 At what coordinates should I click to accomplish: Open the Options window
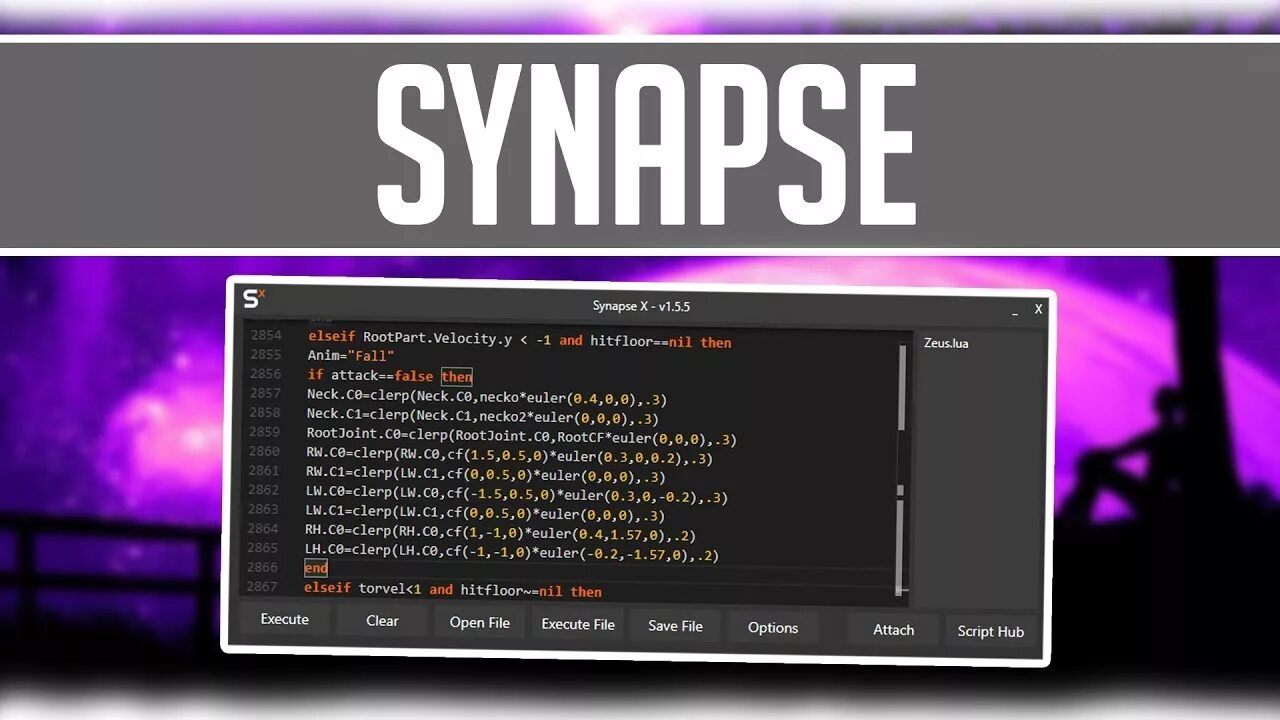[x=773, y=628]
